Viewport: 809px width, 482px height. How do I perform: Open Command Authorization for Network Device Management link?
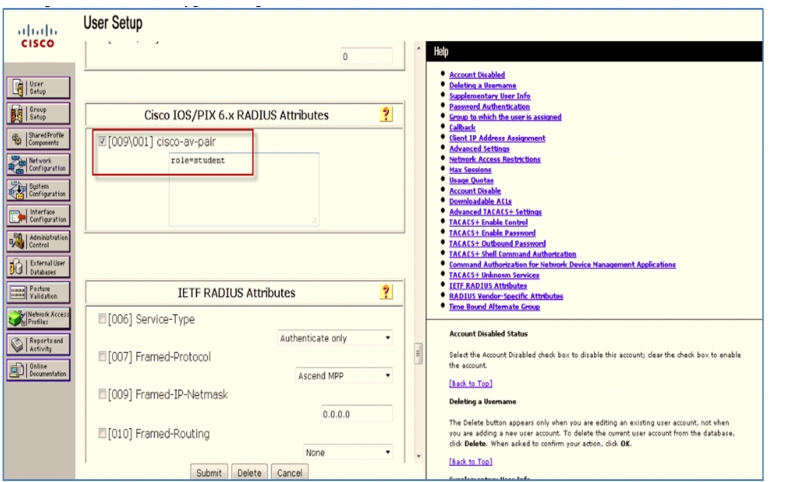point(562,264)
